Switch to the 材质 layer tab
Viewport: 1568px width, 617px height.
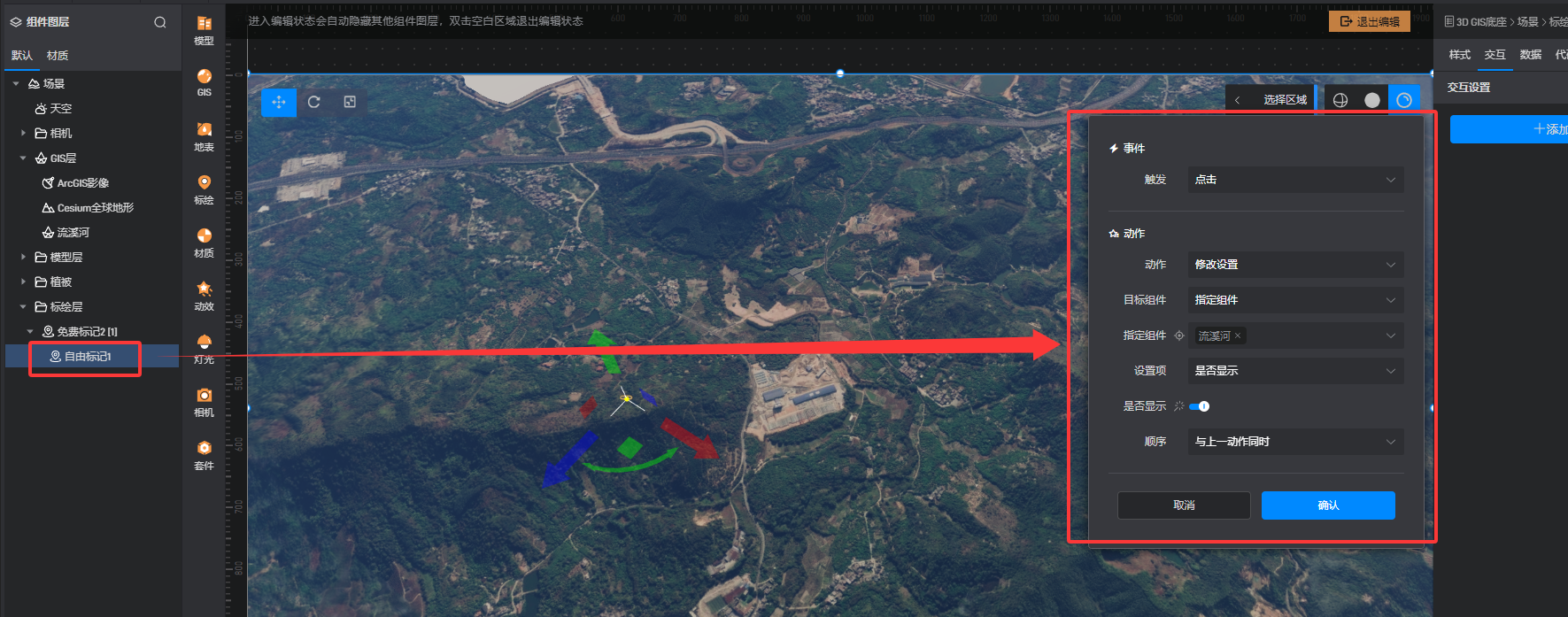[58, 56]
